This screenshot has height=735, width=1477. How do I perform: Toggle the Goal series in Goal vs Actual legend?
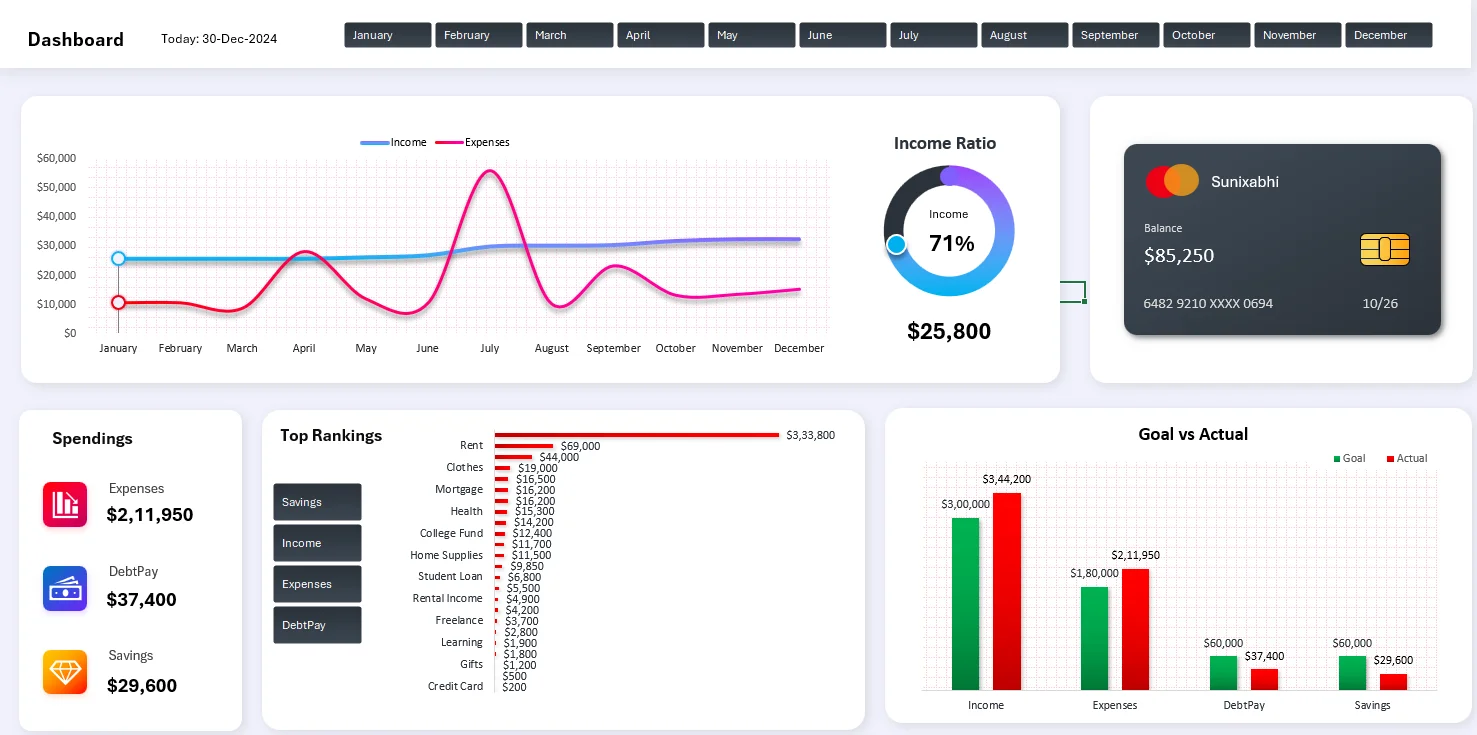click(x=1350, y=458)
